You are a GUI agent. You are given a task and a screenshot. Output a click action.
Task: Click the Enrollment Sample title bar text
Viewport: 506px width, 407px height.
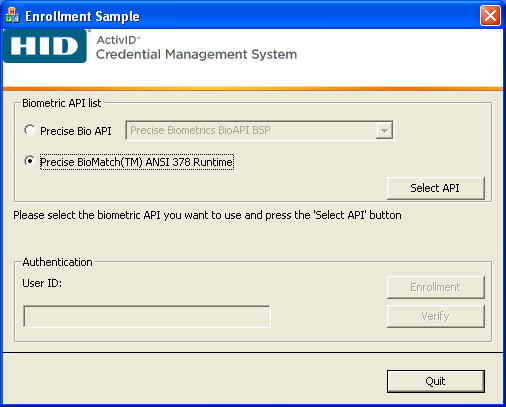pyautogui.click(x=82, y=16)
